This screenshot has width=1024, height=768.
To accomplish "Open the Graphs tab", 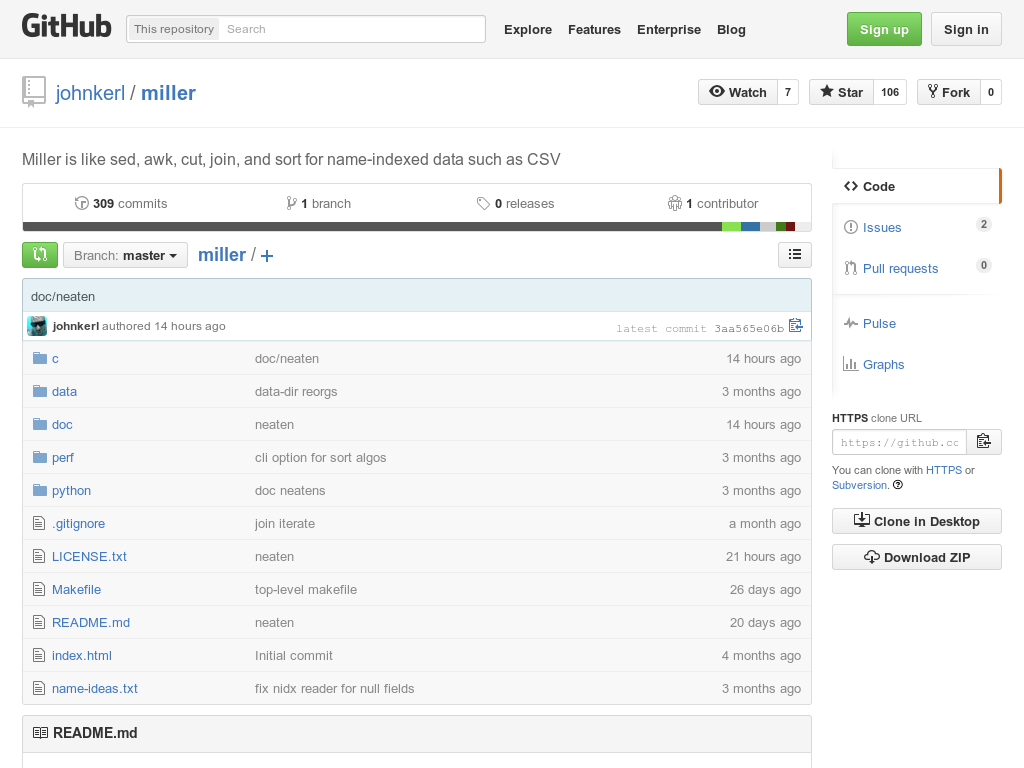I will (916, 364).
